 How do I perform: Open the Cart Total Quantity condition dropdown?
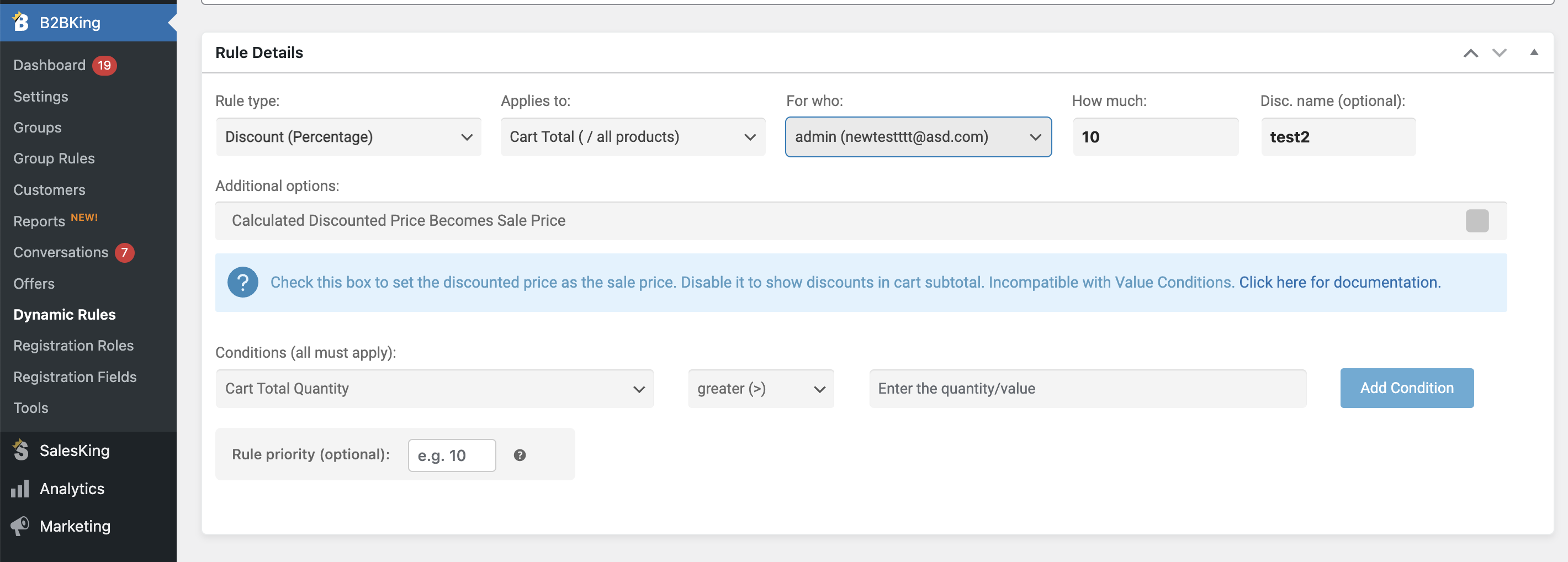pos(435,389)
